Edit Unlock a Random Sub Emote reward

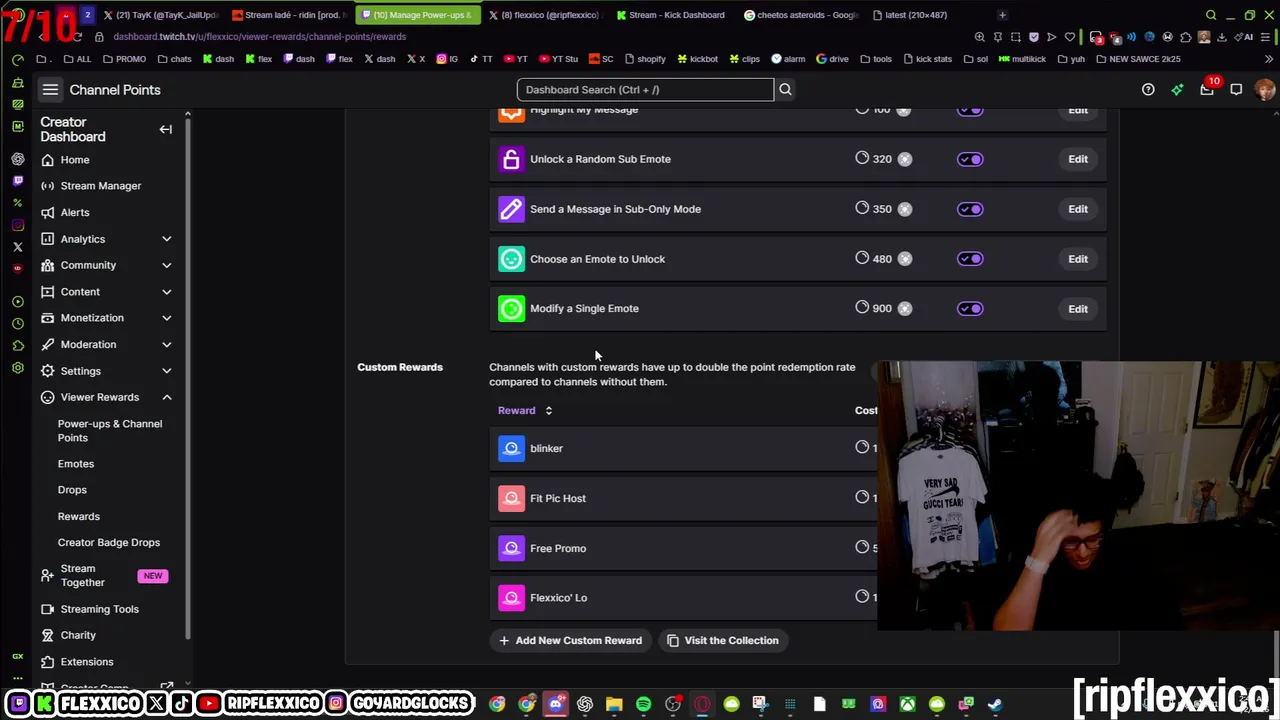[1078, 159]
